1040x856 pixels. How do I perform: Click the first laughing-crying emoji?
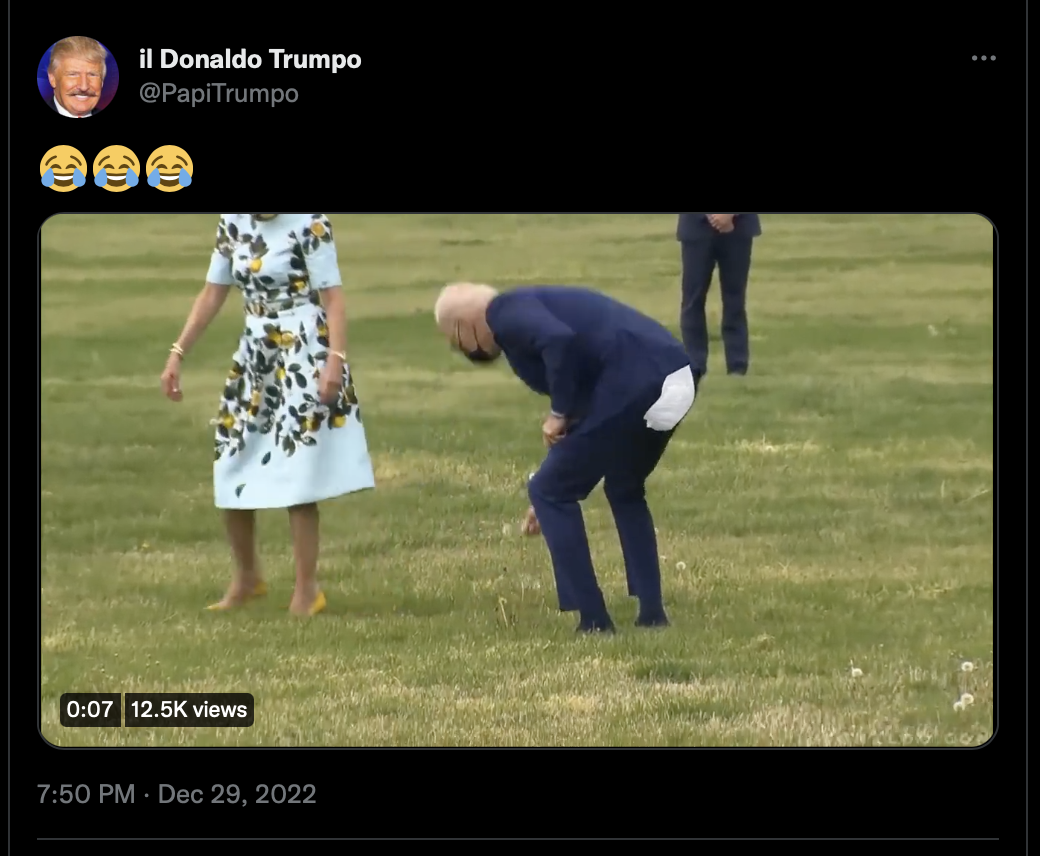click(64, 168)
